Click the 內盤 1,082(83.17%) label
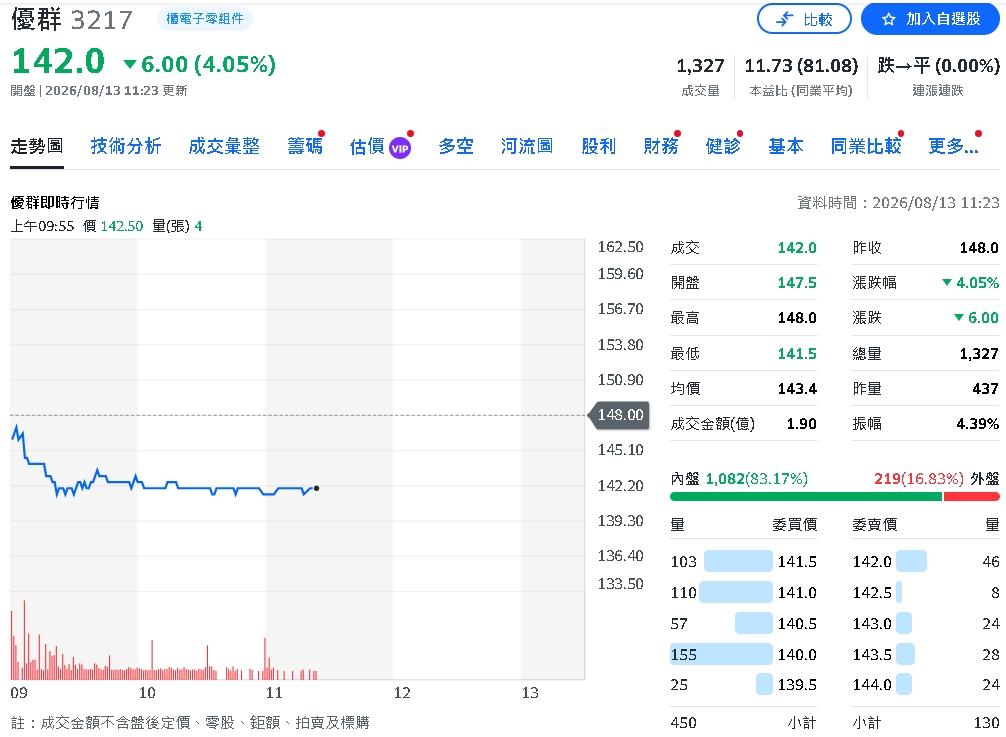 [739, 479]
